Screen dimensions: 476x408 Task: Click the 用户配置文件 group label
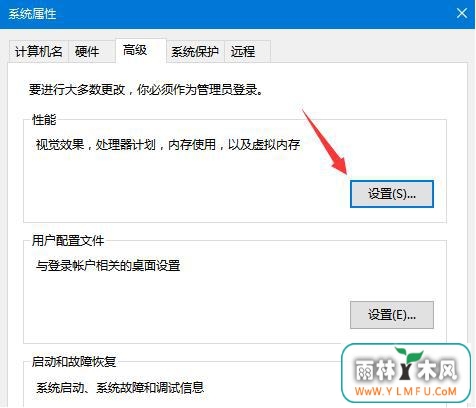[x=68, y=241]
